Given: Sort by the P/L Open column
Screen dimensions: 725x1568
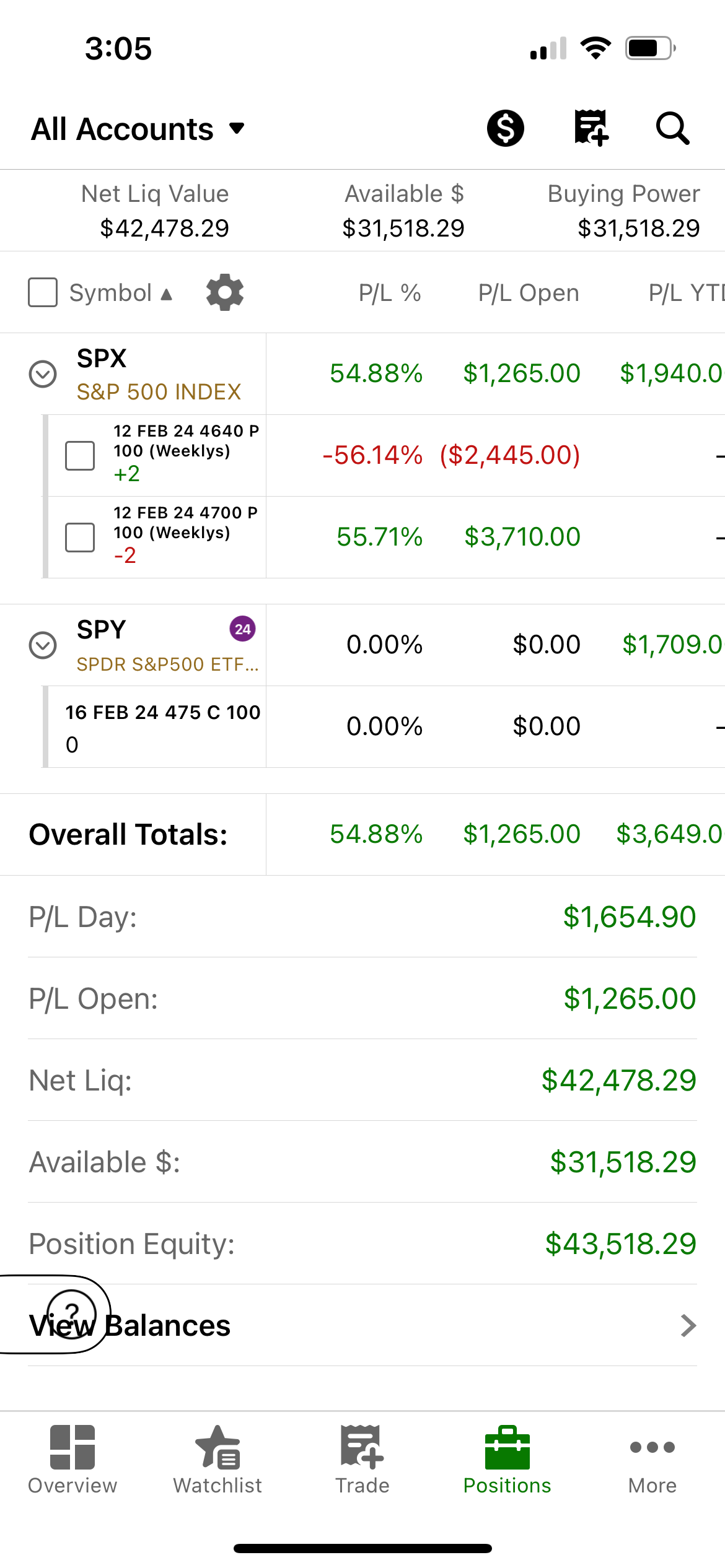Looking at the screenshot, I should (529, 293).
